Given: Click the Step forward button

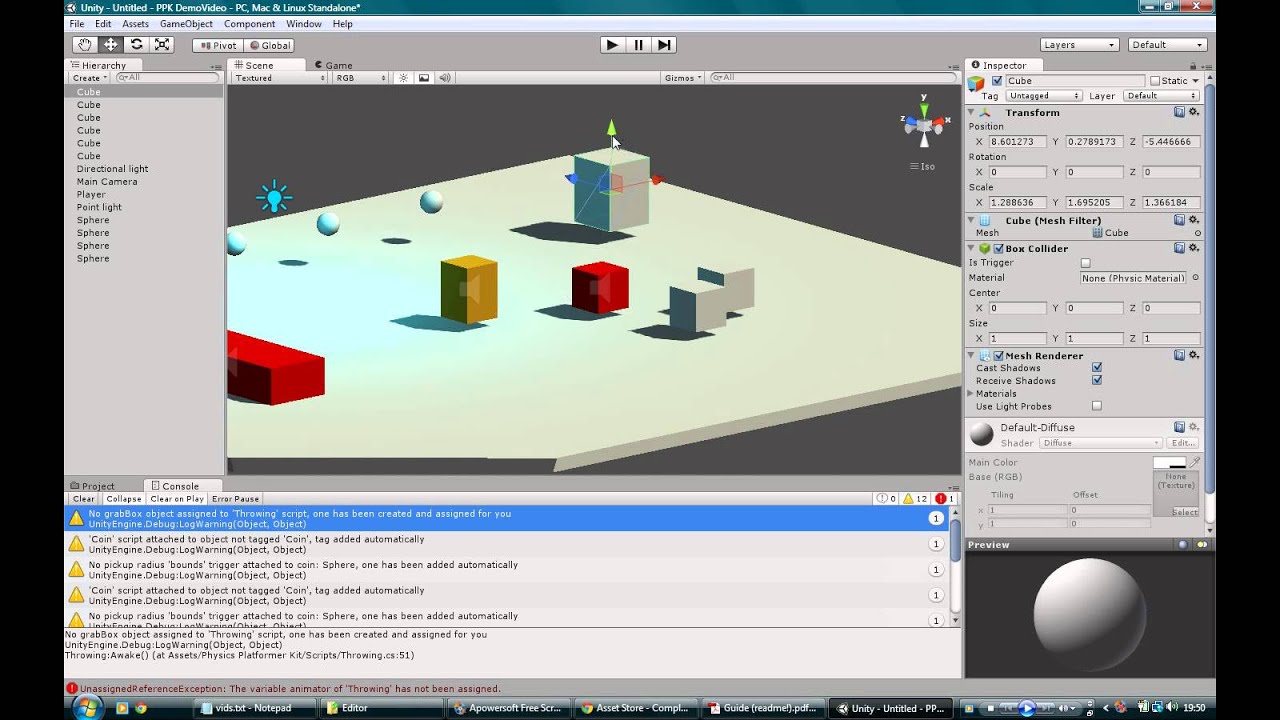Looking at the screenshot, I should 664,45.
